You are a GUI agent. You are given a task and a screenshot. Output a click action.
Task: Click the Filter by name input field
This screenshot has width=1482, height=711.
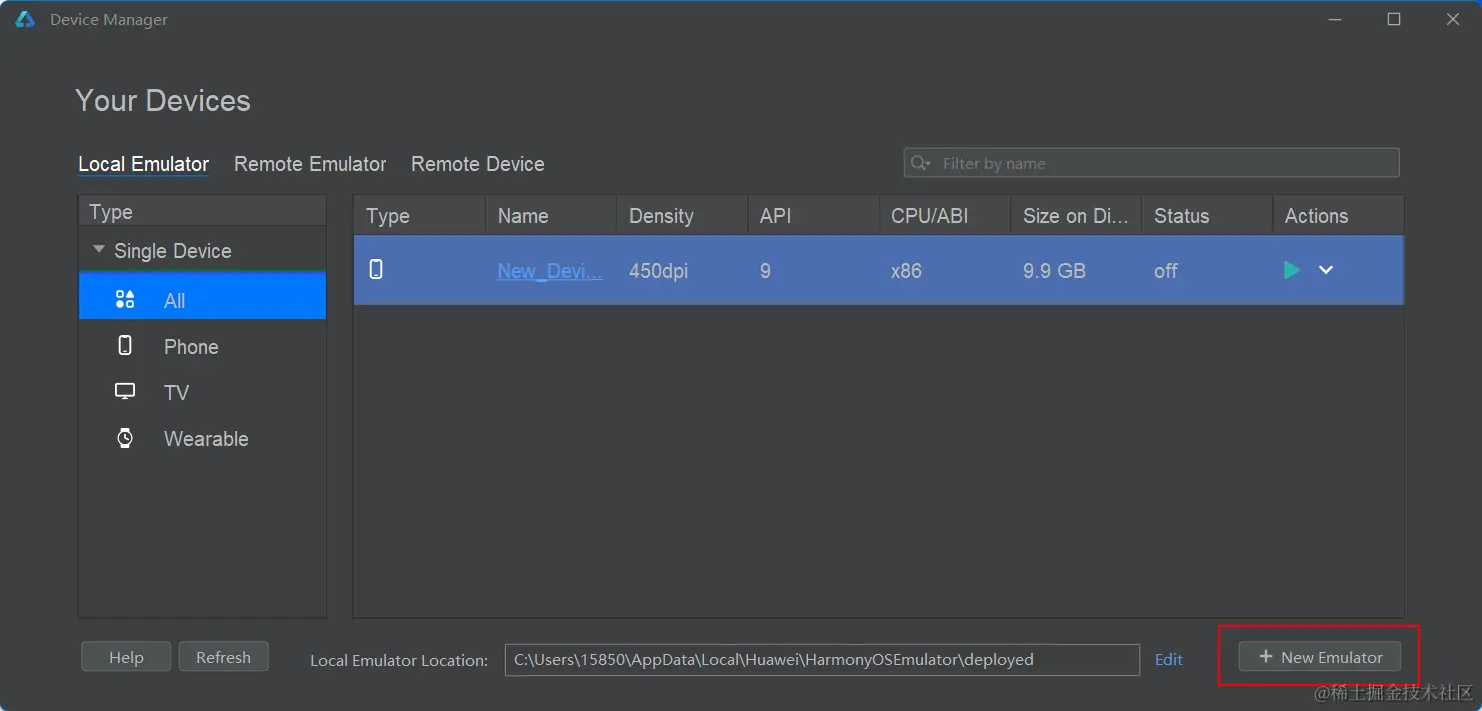(1151, 163)
